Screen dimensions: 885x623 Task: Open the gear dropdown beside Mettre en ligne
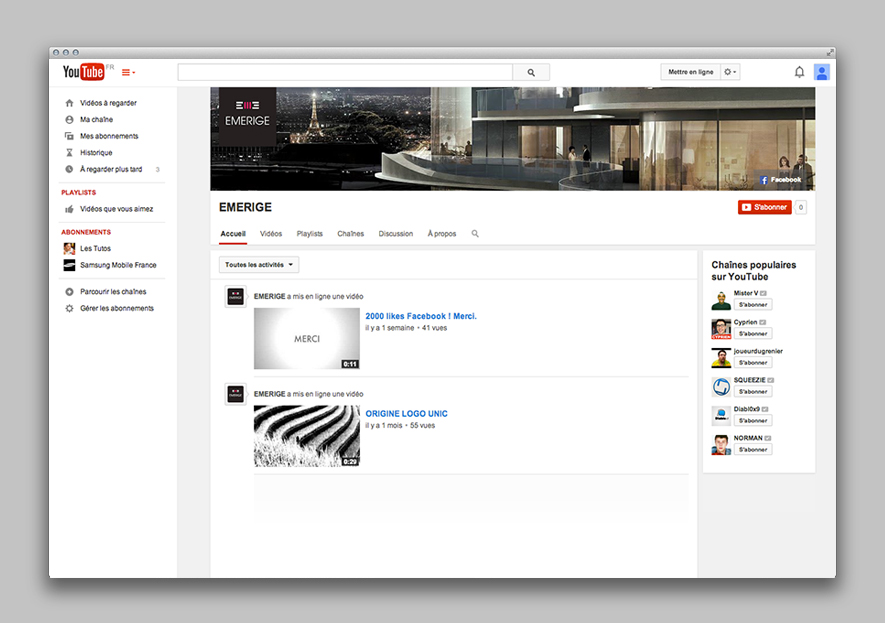(x=730, y=72)
